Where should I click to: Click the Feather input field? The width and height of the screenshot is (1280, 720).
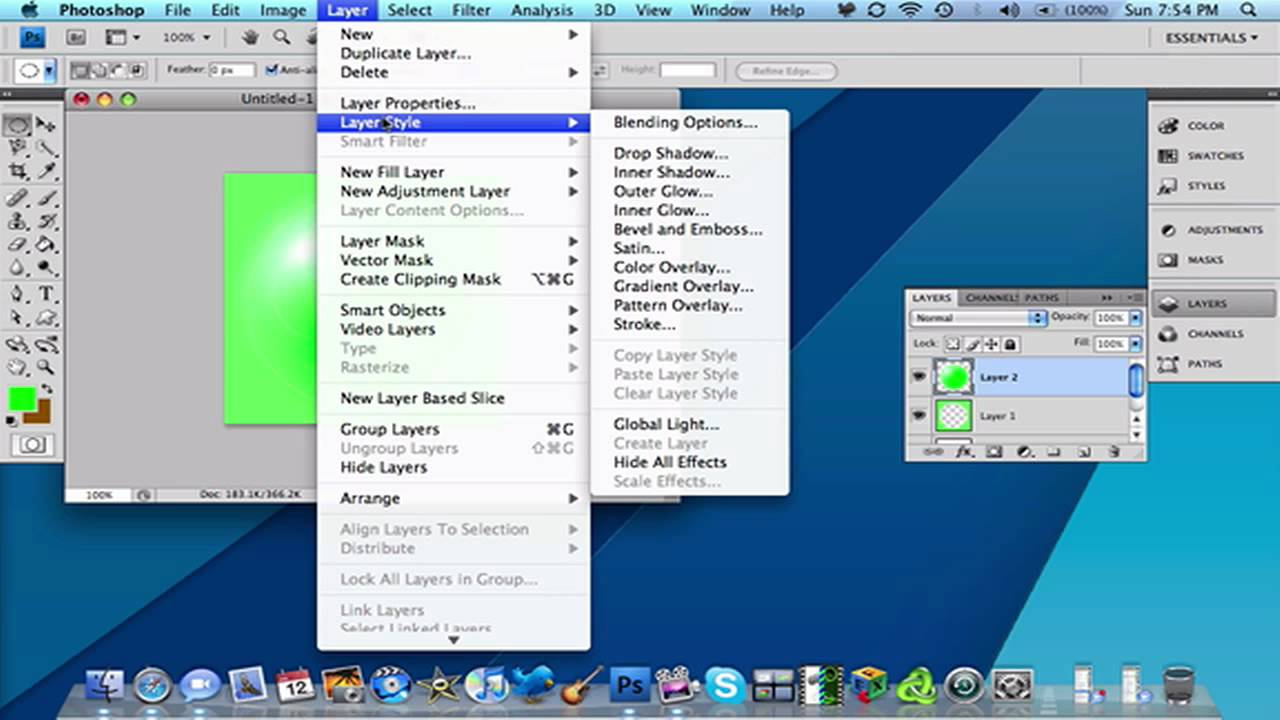(x=232, y=70)
